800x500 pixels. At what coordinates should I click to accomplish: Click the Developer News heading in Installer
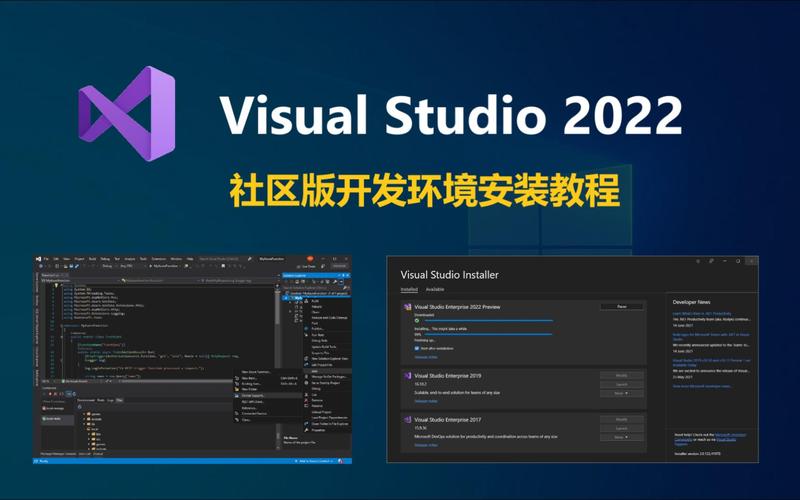tap(691, 302)
